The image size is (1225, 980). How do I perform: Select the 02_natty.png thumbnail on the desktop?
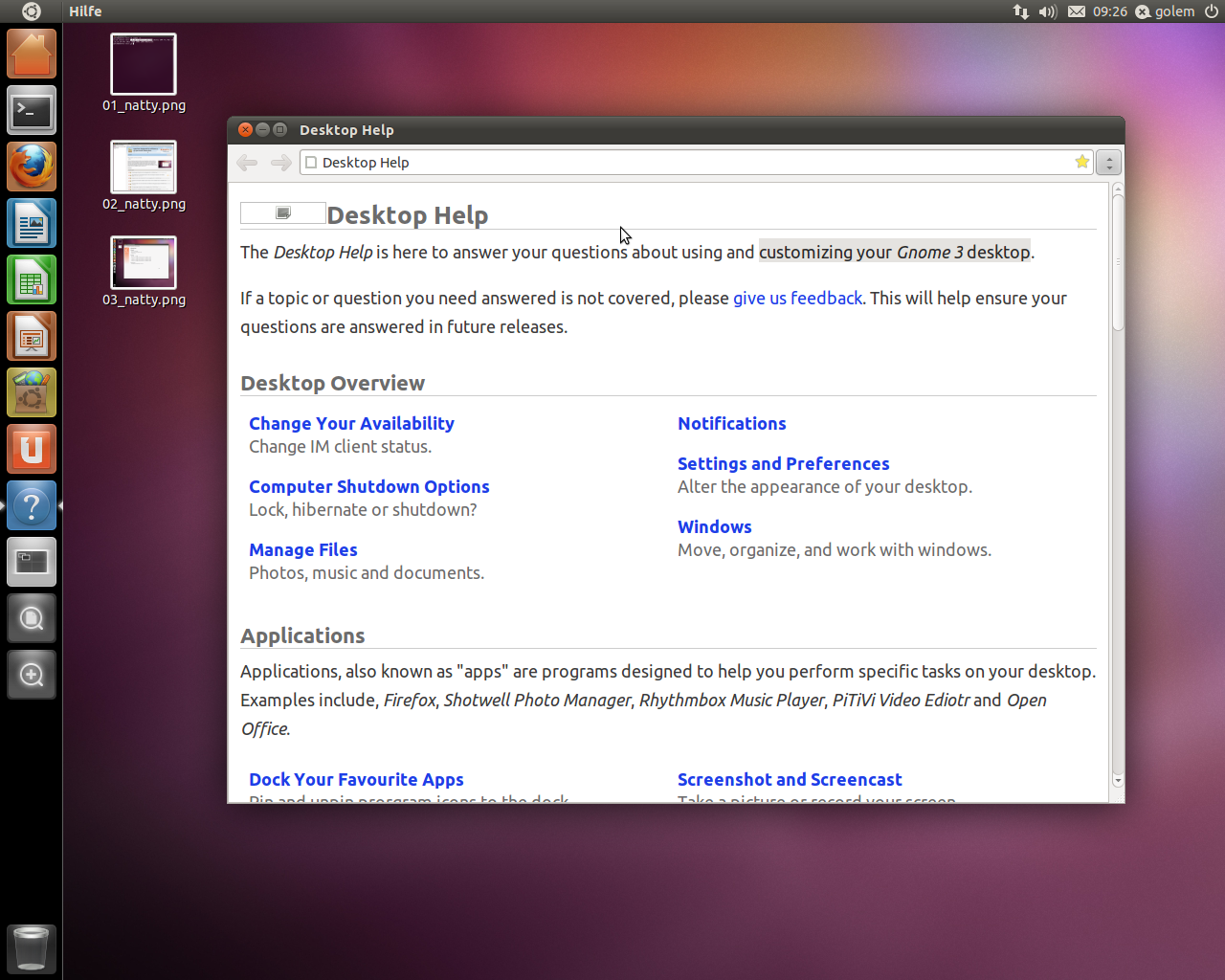tap(144, 167)
